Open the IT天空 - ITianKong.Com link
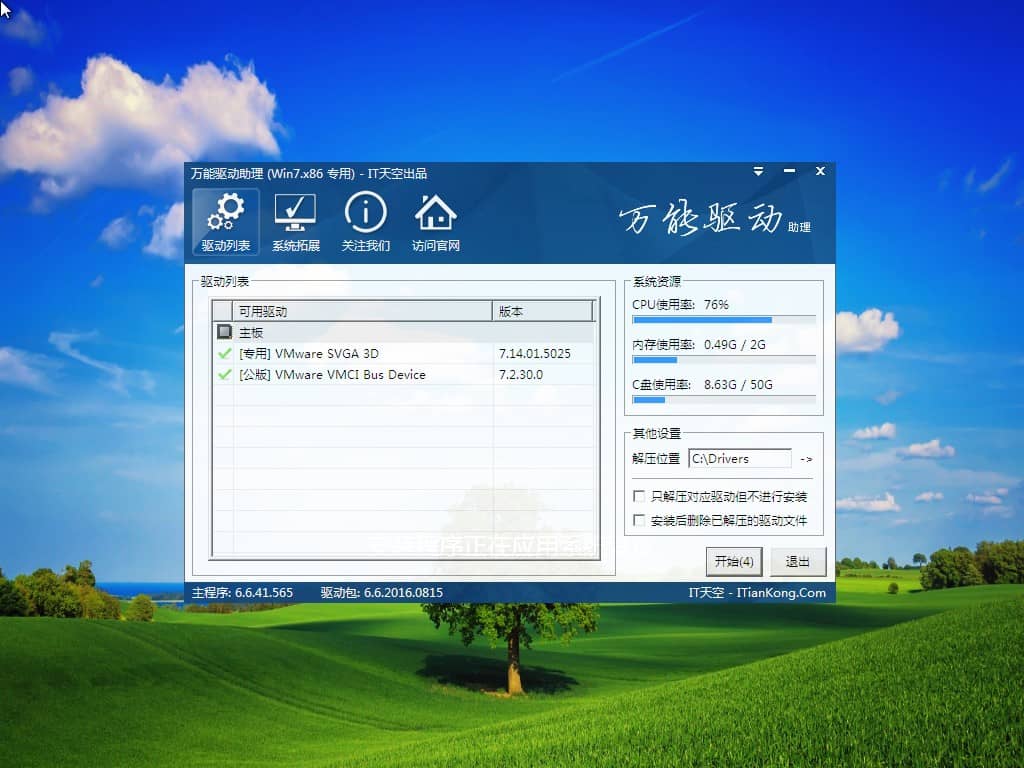This screenshot has height=768, width=1024. point(758,592)
